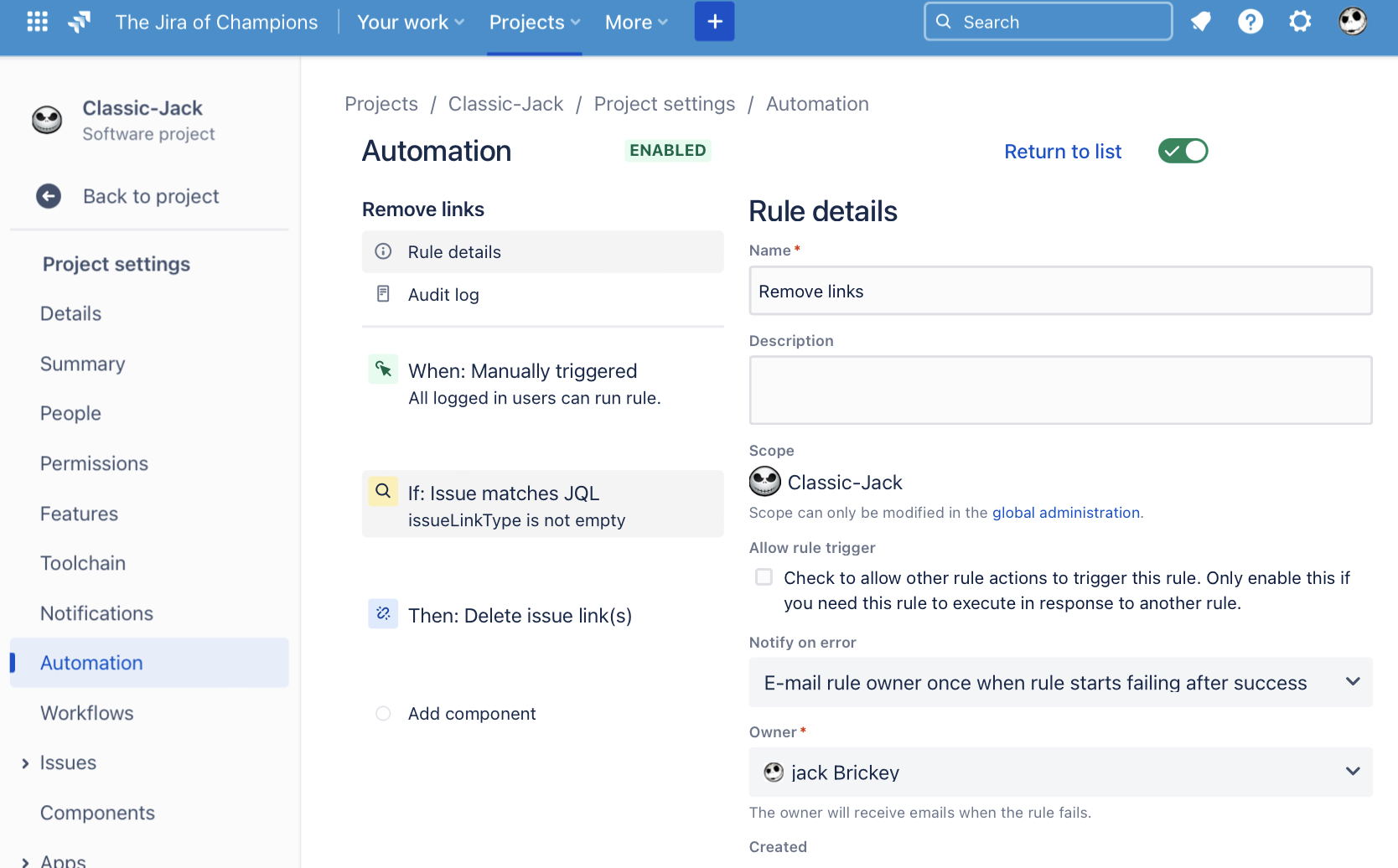Click the profile avatar in top bar
Viewport: 1398px width, 868px height.
click(1352, 21)
